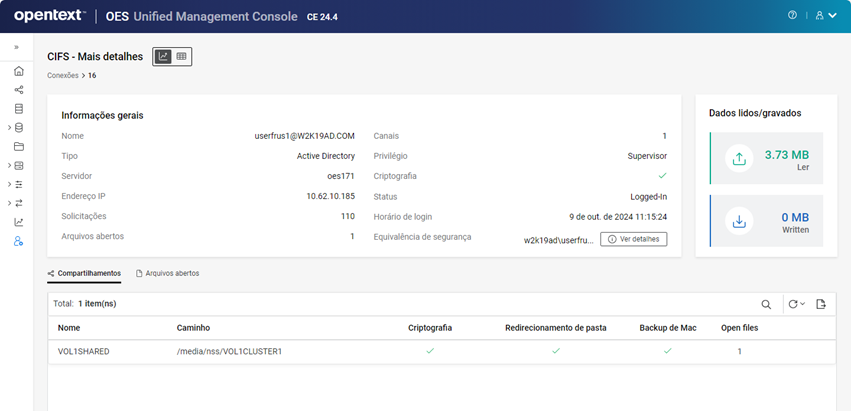851x411 pixels.
Task: Click the w2k19ad\userfru... security equivalence value
Action: pyautogui.click(x=559, y=239)
